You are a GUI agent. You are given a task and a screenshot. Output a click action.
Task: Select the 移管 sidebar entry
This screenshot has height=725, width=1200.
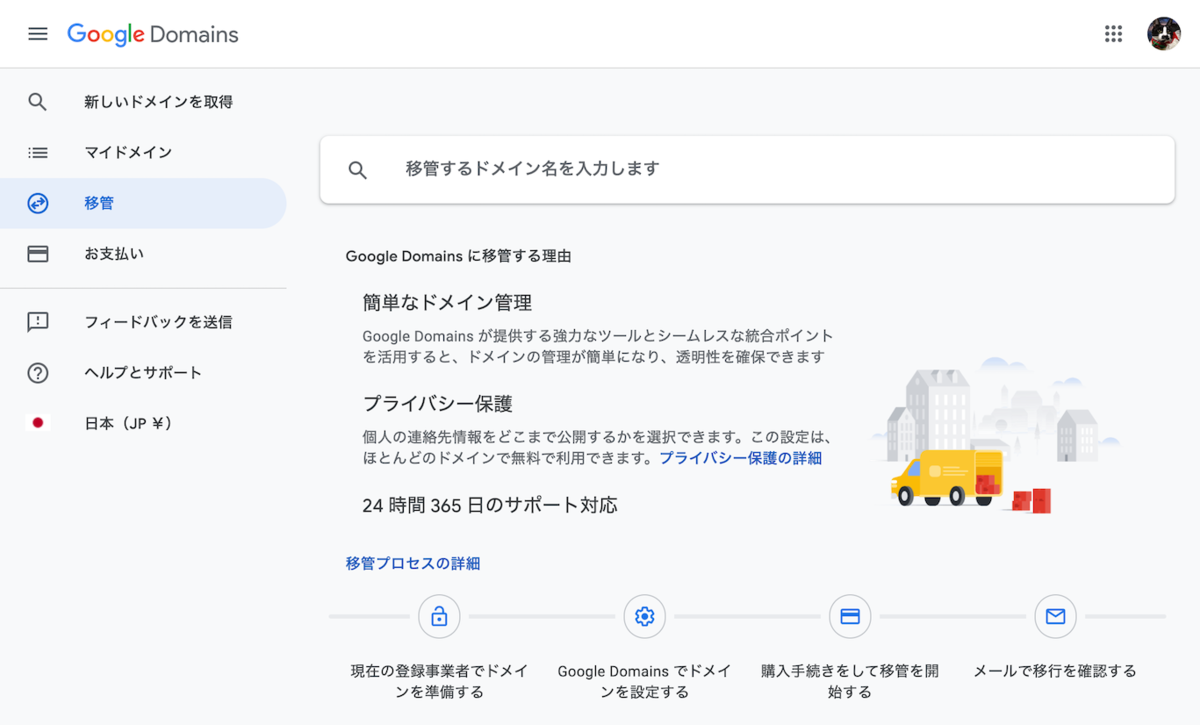[x=97, y=202]
